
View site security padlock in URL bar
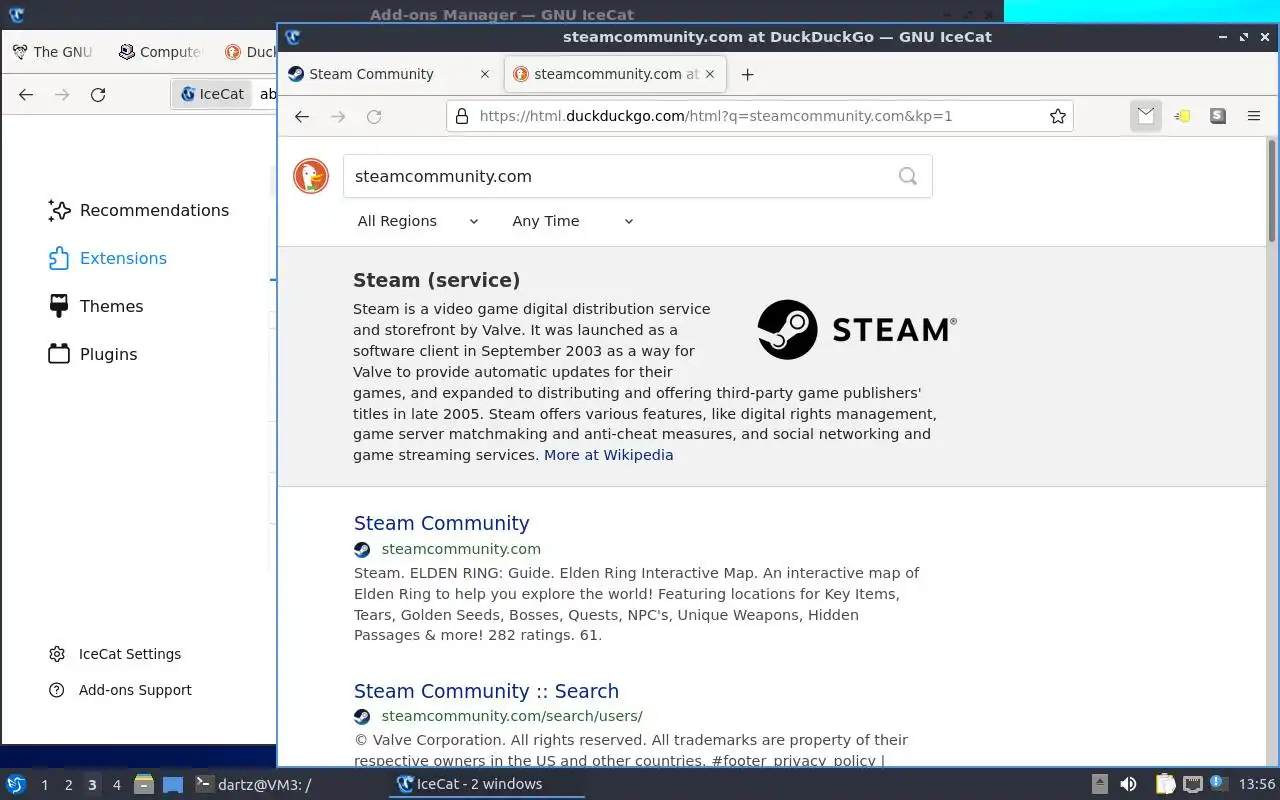(461, 116)
